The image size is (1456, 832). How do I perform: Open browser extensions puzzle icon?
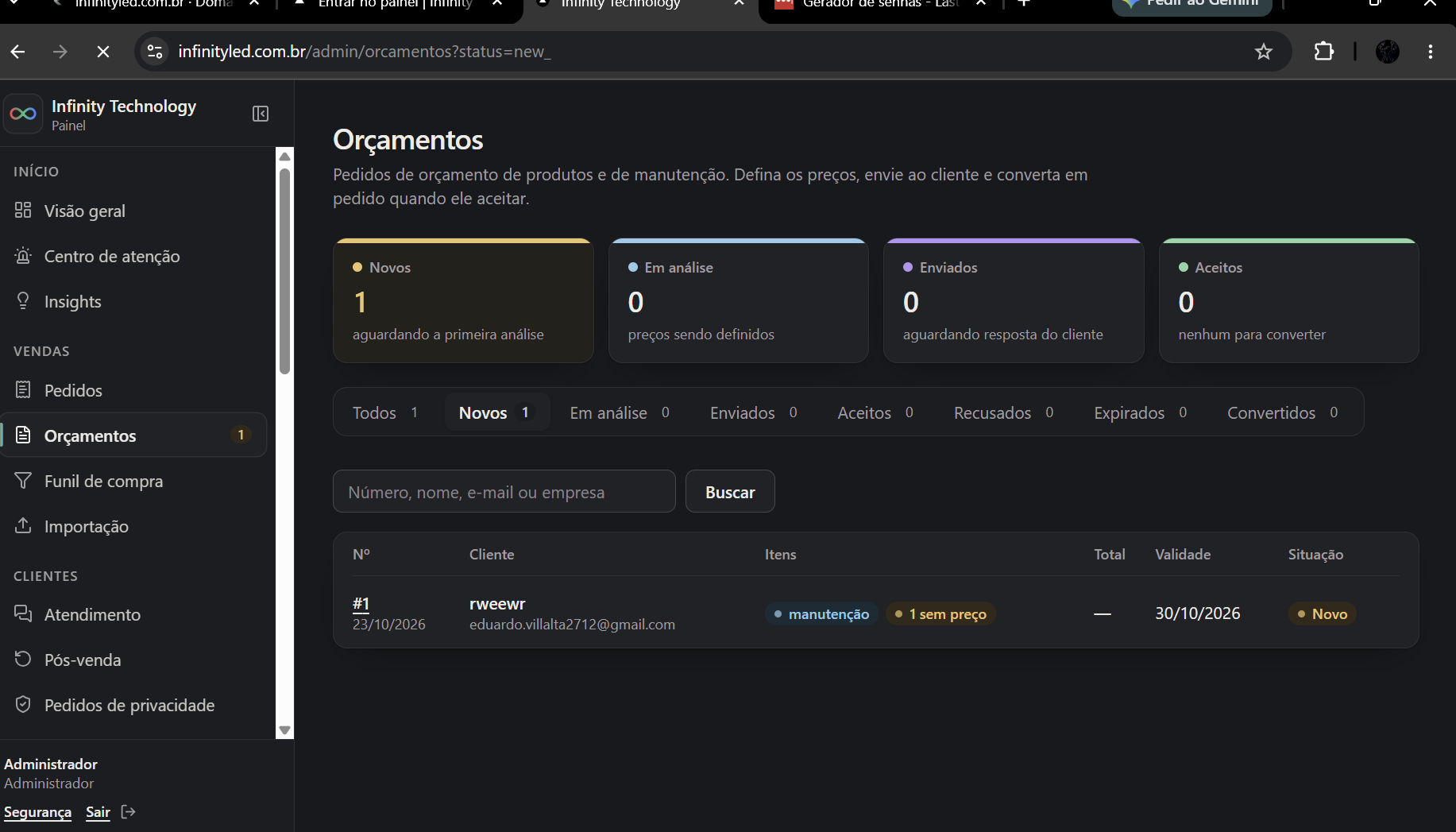pyautogui.click(x=1323, y=52)
